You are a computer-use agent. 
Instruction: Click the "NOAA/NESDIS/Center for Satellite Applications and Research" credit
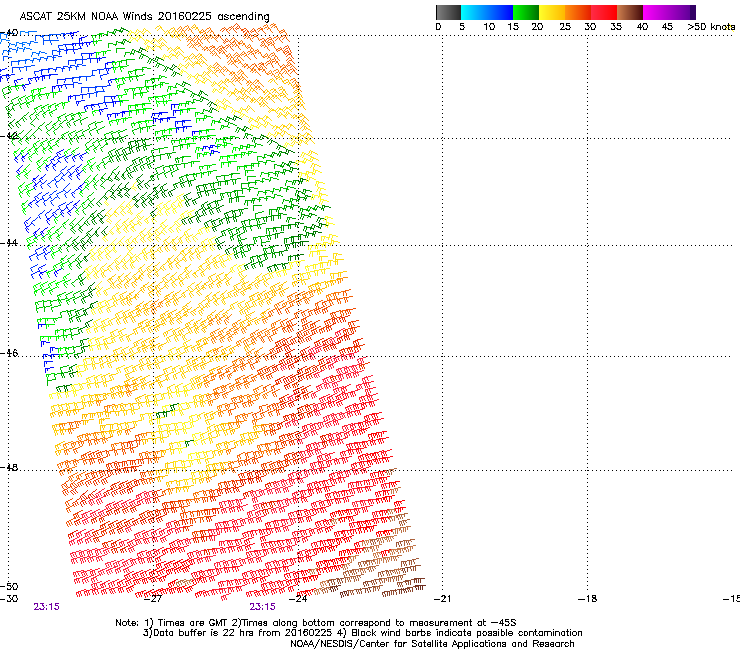pyautogui.click(x=432, y=644)
